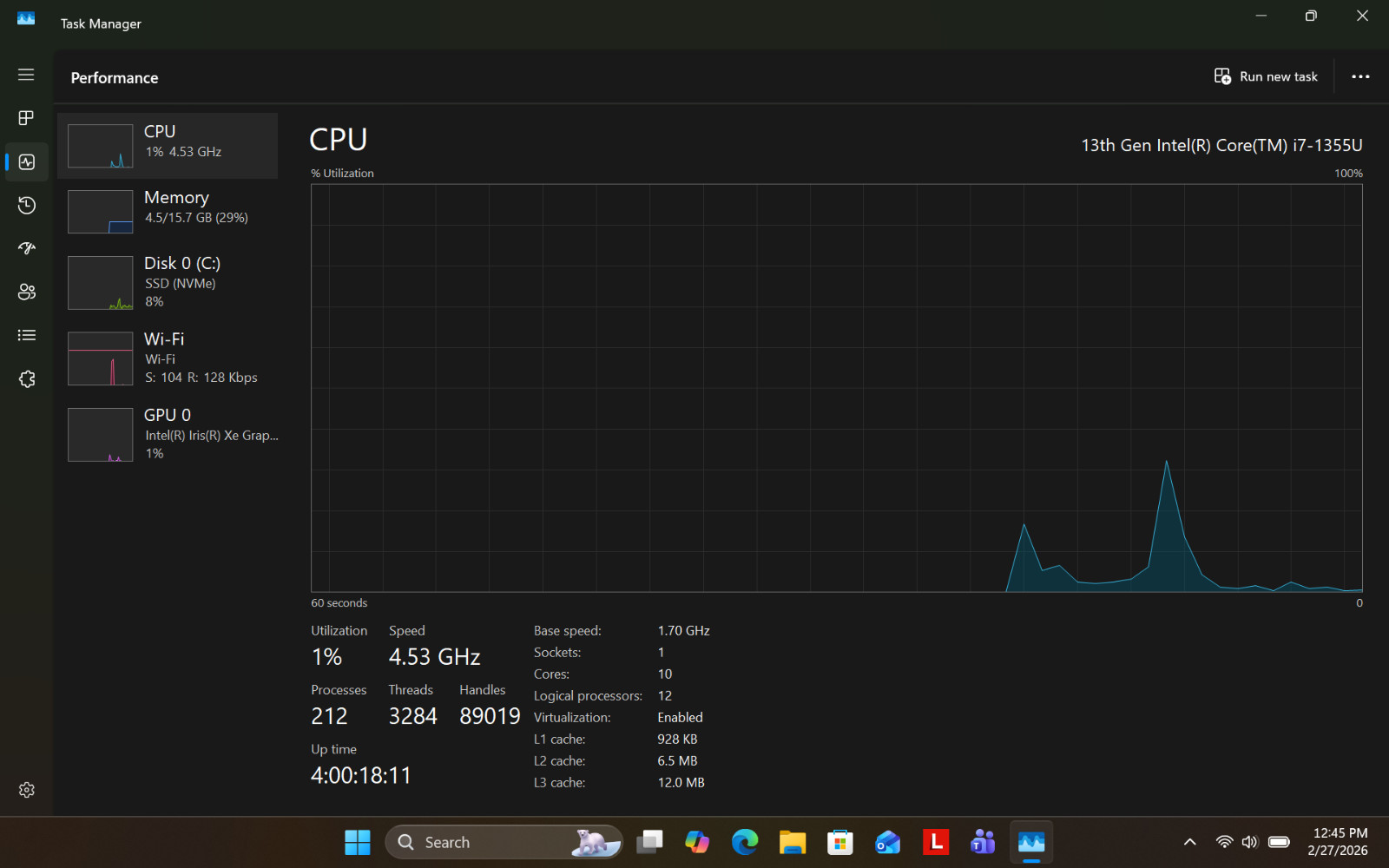Image resolution: width=1389 pixels, height=868 pixels.
Task: Open the App history page icon
Action: (x=26, y=205)
